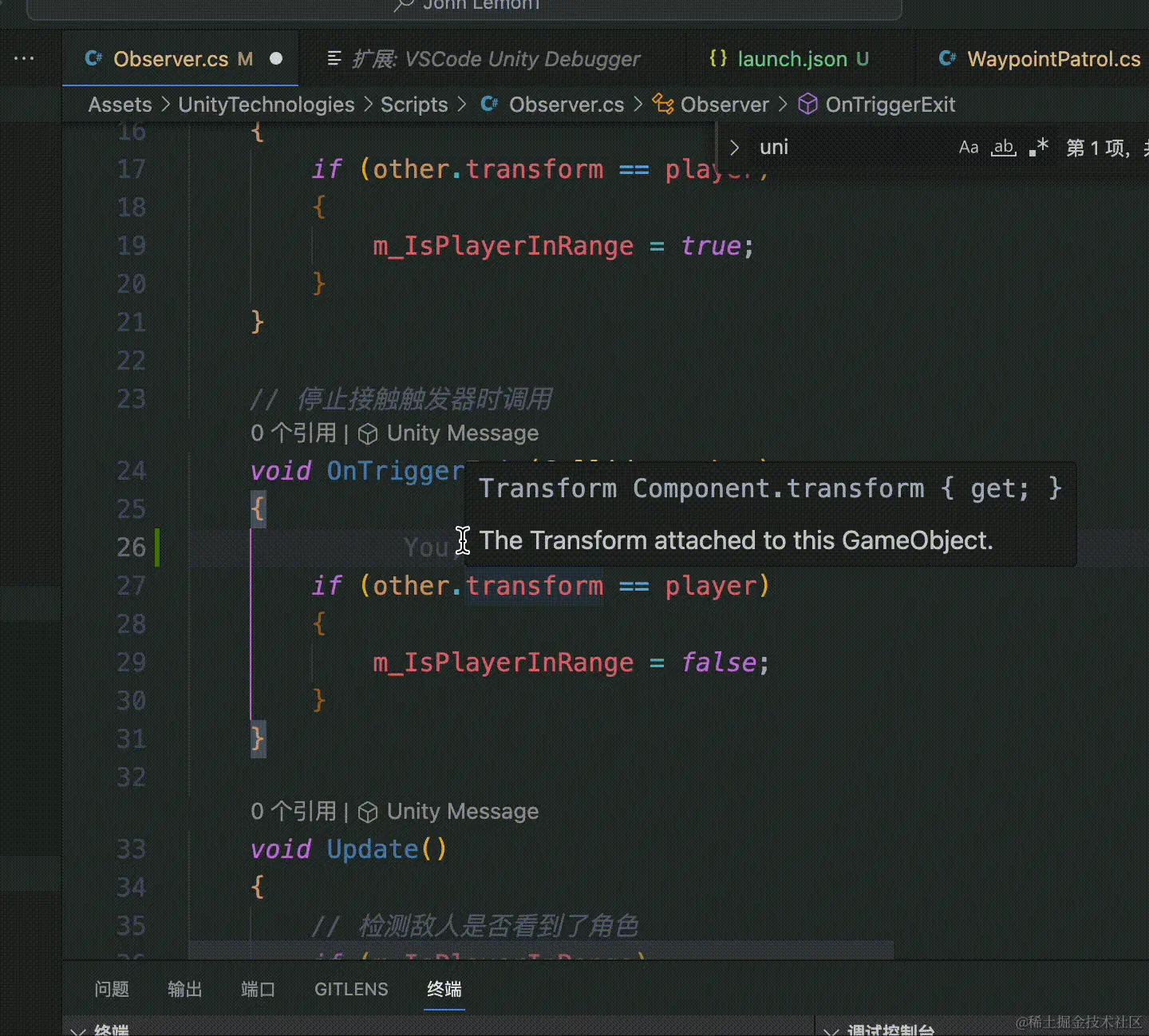The height and width of the screenshot is (1036, 1149).
Task: Click 'transform' on line 27
Action: click(x=535, y=586)
